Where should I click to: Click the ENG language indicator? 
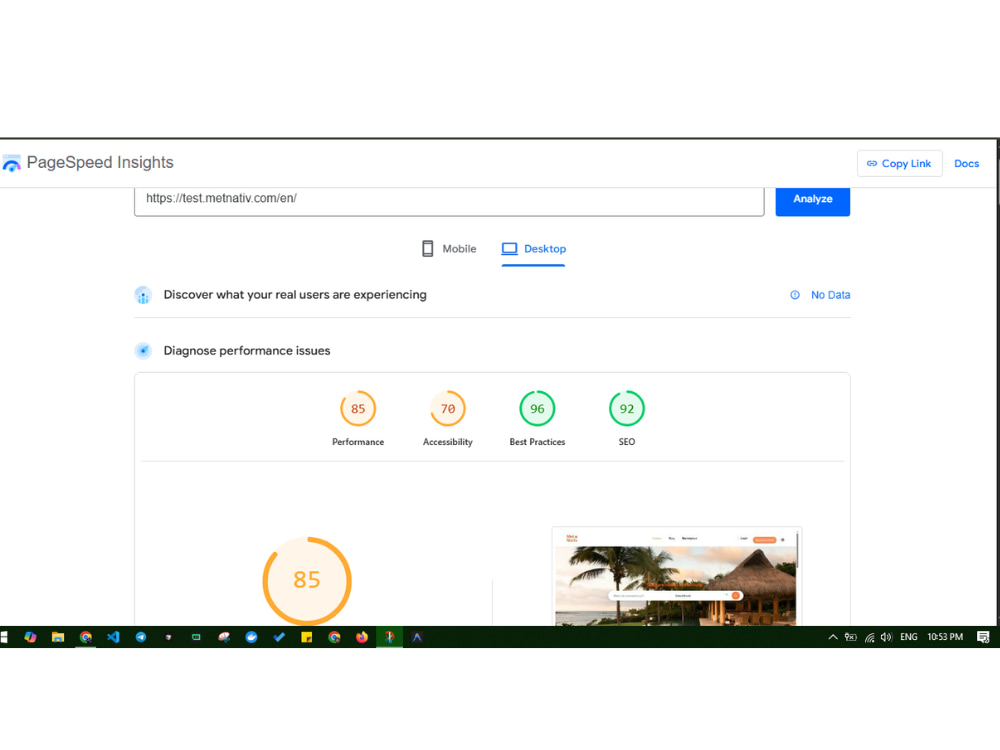click(909, 637)
